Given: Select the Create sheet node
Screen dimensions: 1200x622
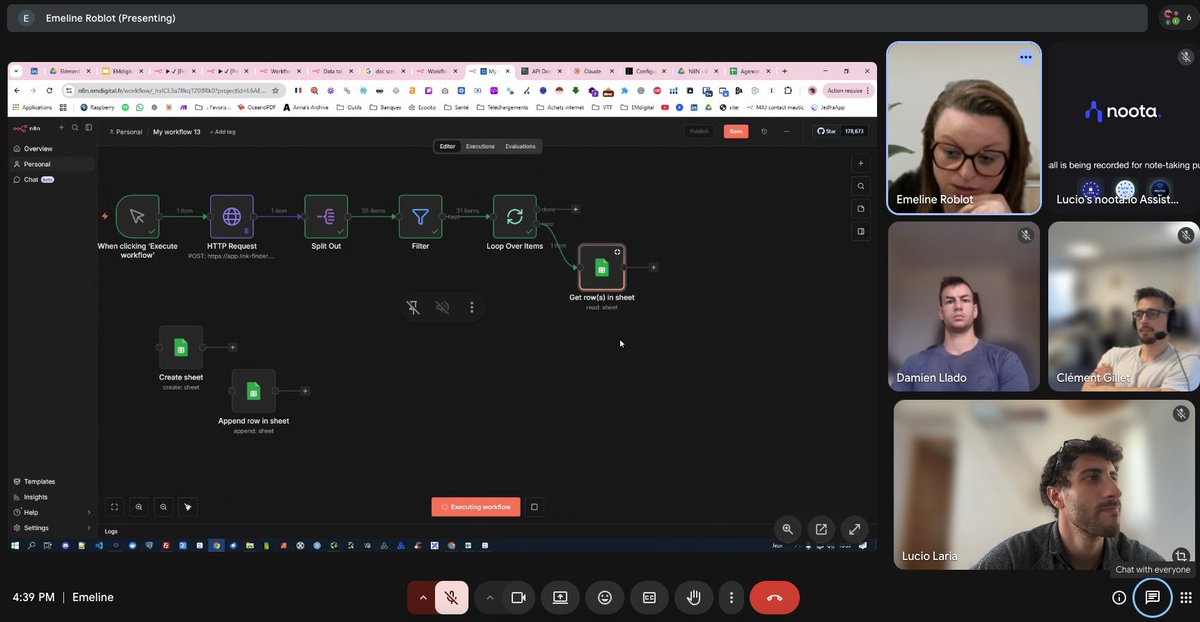Looking at the screenshot, I should (181, 347).
